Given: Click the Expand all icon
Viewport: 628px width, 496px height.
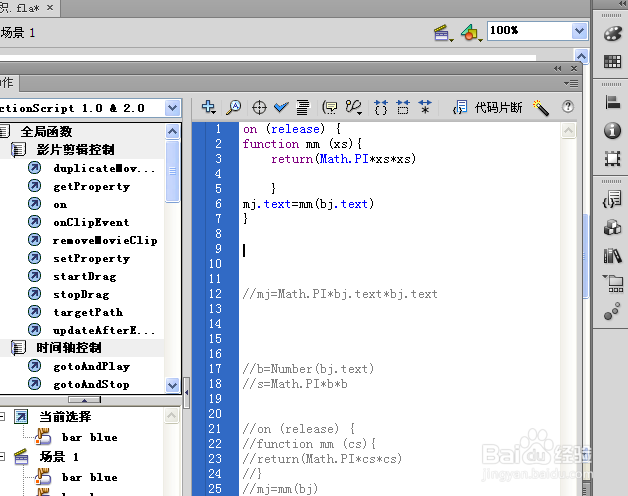Looking at the screenshot, I should [425, 107].
